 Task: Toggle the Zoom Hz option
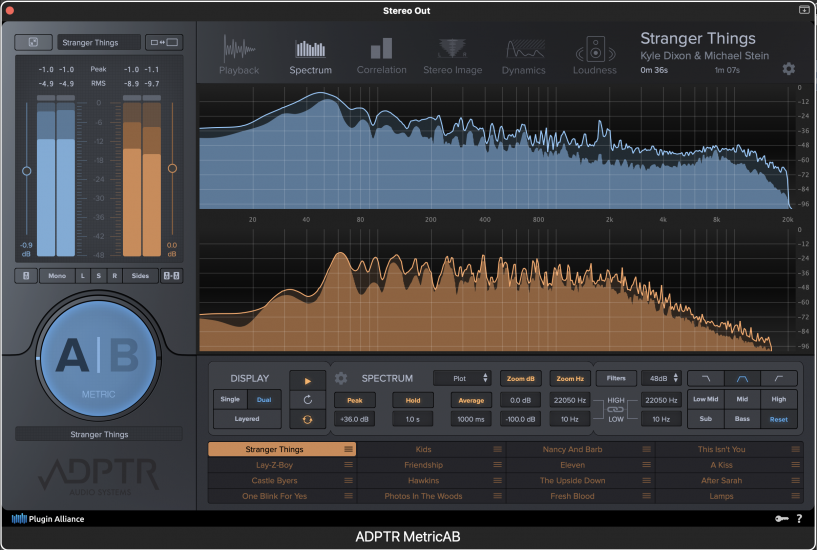tap(568, 379)
